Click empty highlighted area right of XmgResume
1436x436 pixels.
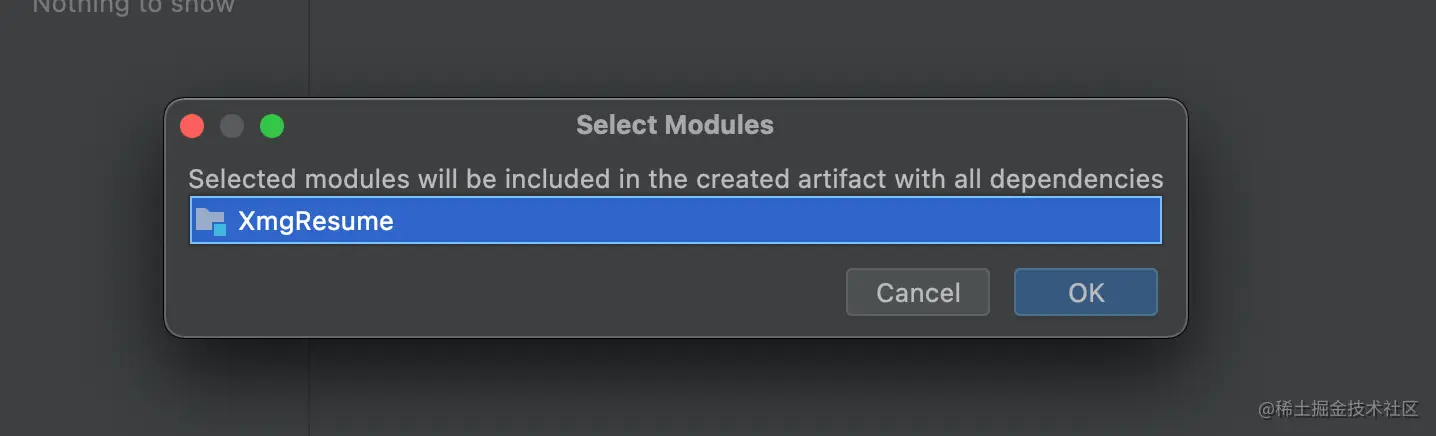[780, 221]
